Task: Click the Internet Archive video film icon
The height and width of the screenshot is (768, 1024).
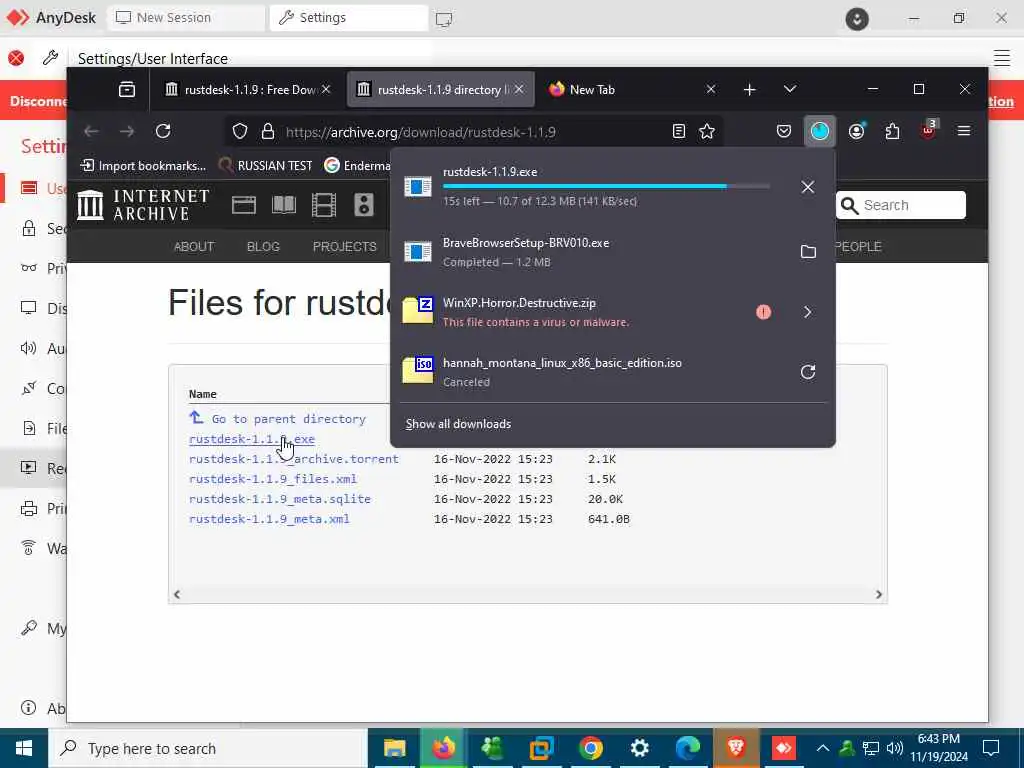Action: tap(324, 205)
